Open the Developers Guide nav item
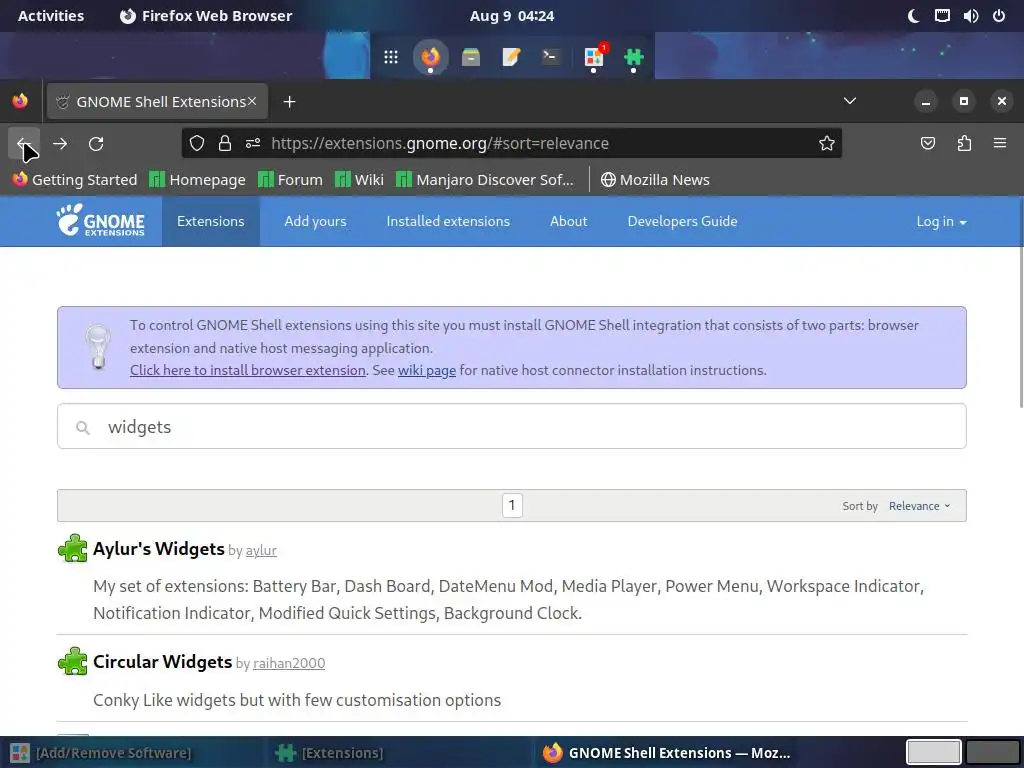This screenshot has width=1024, height=768. pos(682,221)
